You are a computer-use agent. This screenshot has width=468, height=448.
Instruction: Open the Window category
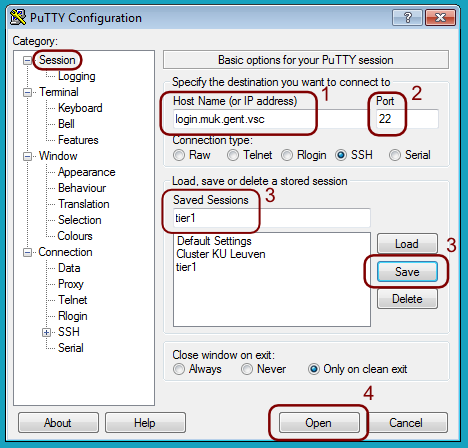click(x=58, y=156)
